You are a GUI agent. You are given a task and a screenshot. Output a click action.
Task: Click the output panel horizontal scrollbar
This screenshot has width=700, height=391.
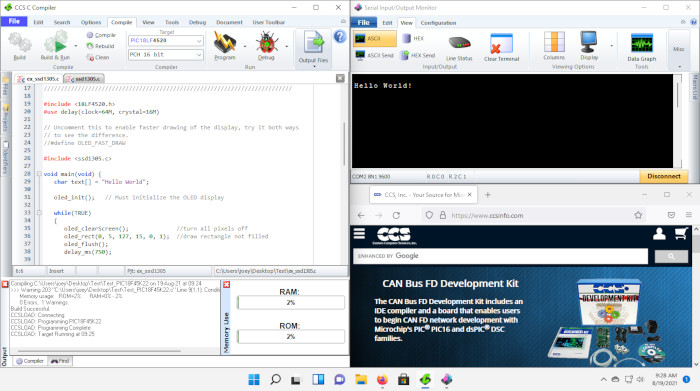coord(99,351)
